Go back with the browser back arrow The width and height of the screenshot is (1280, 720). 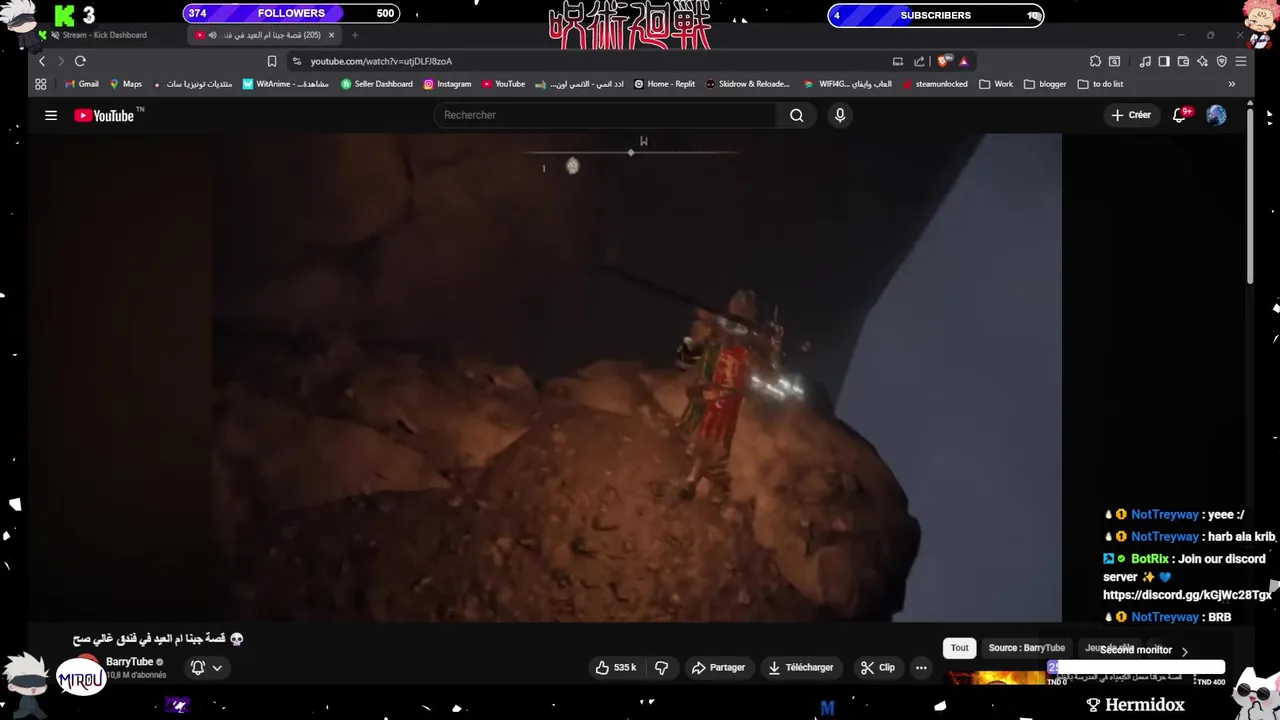tap(42, 61)
